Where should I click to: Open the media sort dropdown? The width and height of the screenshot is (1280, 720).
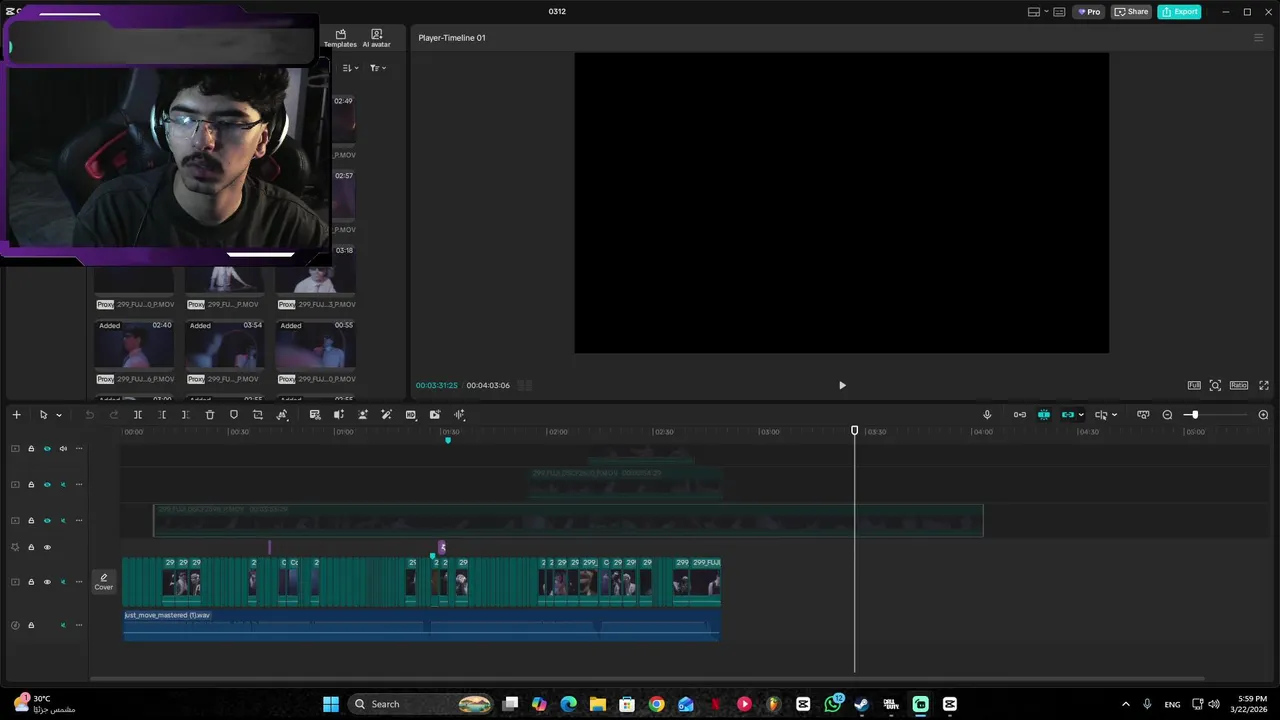[x=350, y=68]
